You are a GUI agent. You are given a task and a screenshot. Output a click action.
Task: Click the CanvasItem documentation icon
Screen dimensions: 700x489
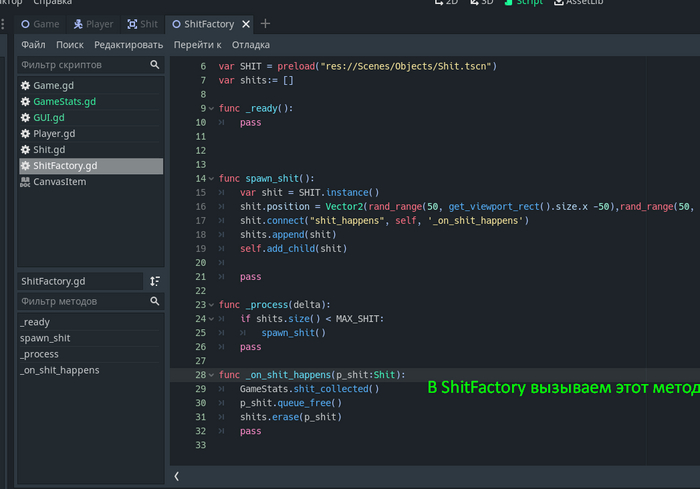(25, 182)
